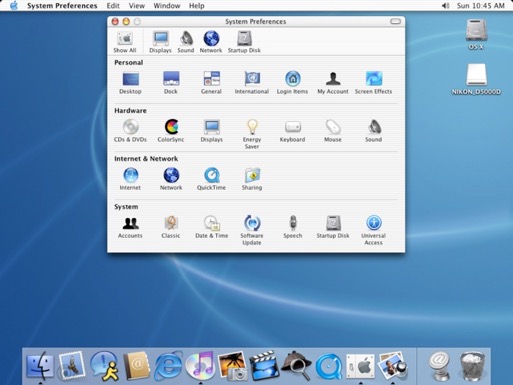Launch AOL Instant Messenger from the Dock
This screenshot has width=513, height=385.
point(105,366)
